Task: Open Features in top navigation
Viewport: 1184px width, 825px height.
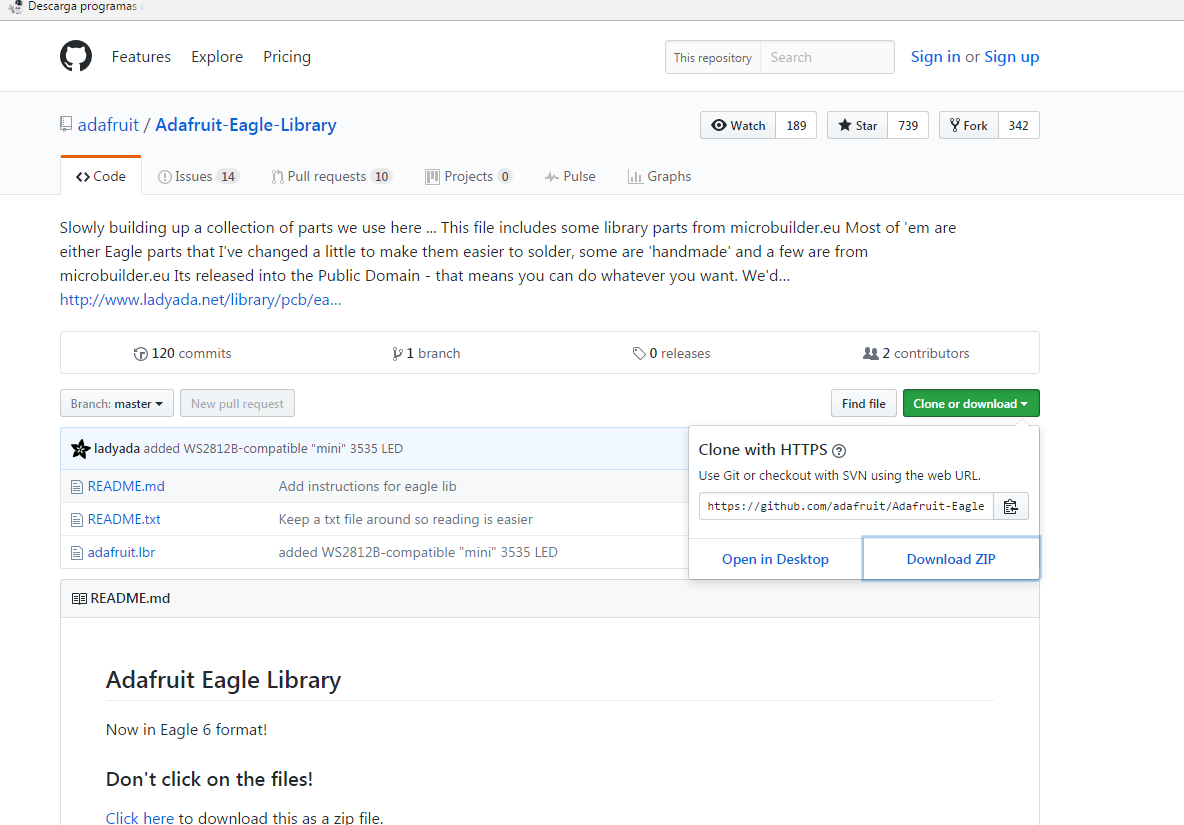Action: click(141, 57)
